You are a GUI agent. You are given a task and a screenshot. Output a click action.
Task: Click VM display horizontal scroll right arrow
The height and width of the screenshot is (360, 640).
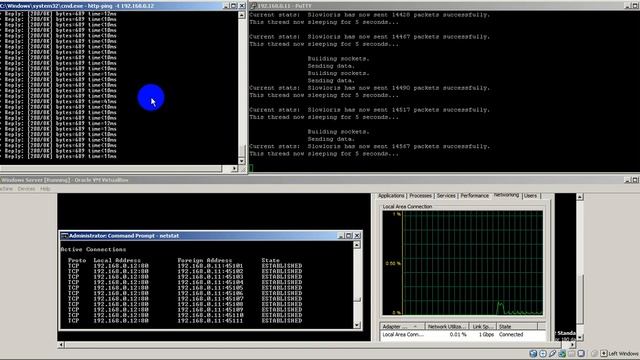pos(573,345)
